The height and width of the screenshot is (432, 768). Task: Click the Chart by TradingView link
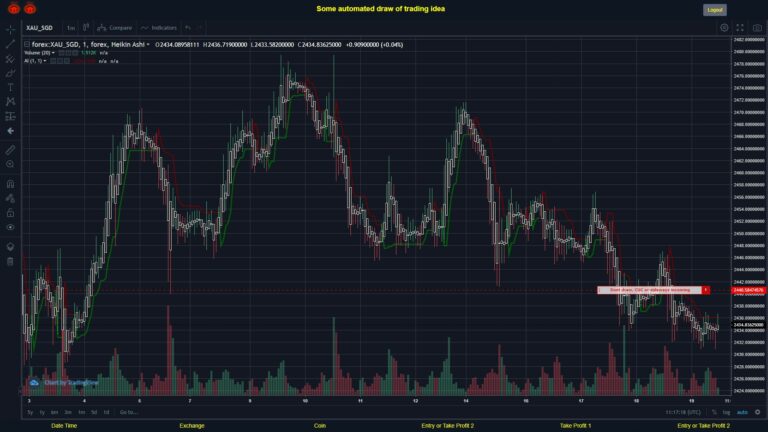pos(71,383)
